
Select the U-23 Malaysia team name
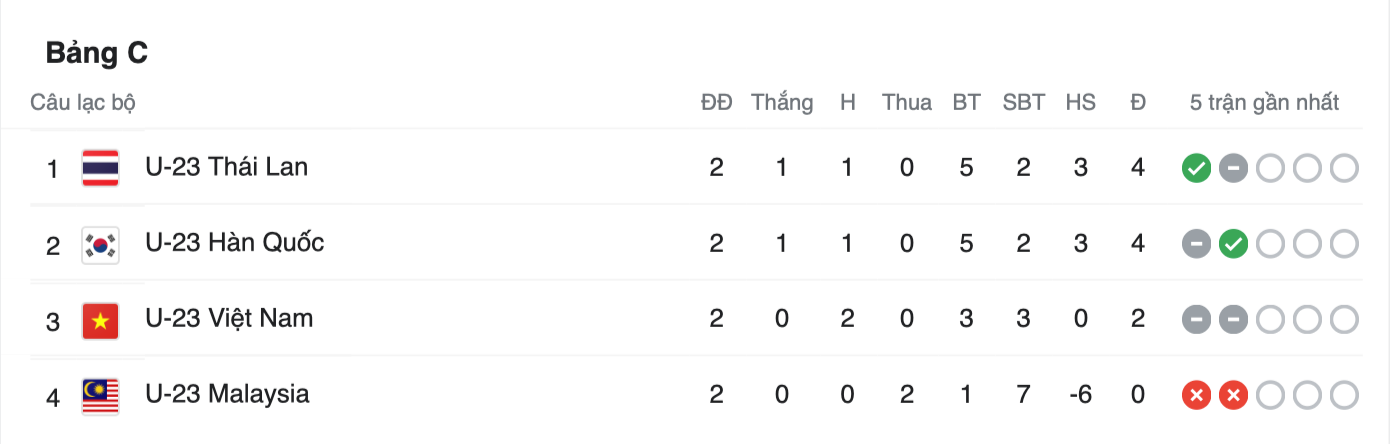pos(227,395)
